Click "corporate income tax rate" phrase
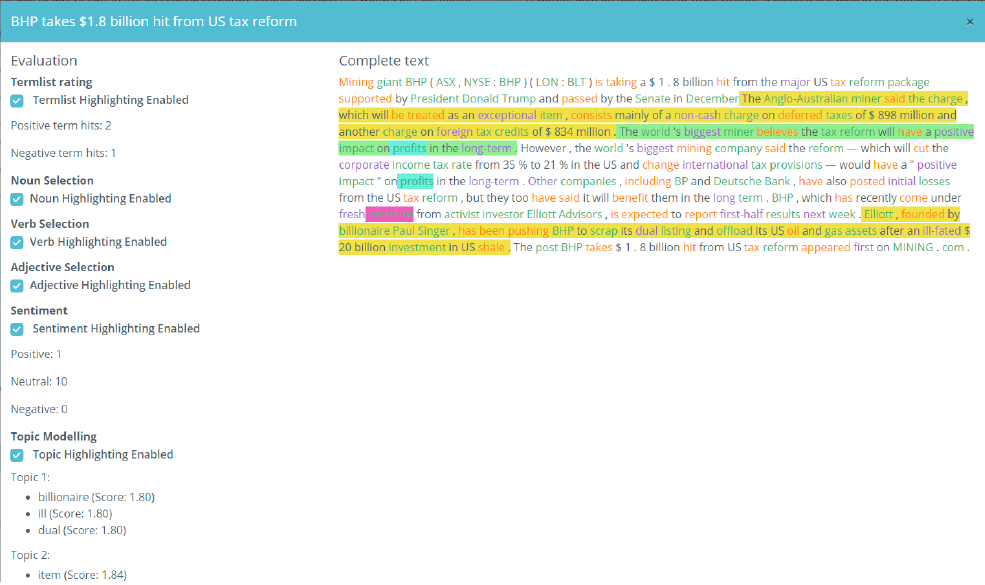Image resolution: width=985 pixels, height=585 pixels. click(405, 165)
